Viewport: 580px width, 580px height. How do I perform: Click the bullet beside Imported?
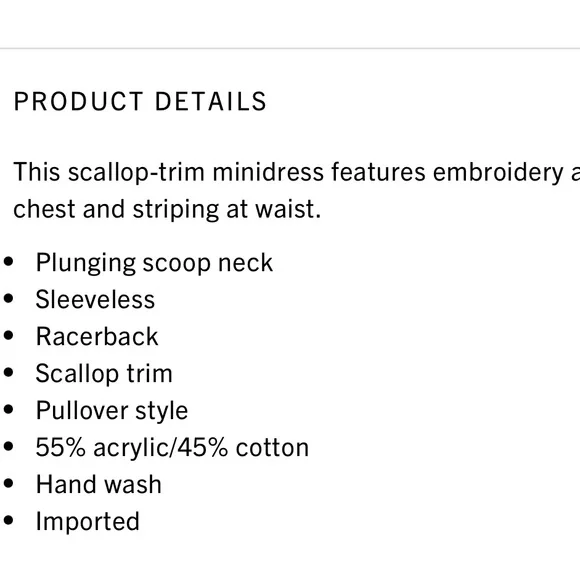click(8, 520)
